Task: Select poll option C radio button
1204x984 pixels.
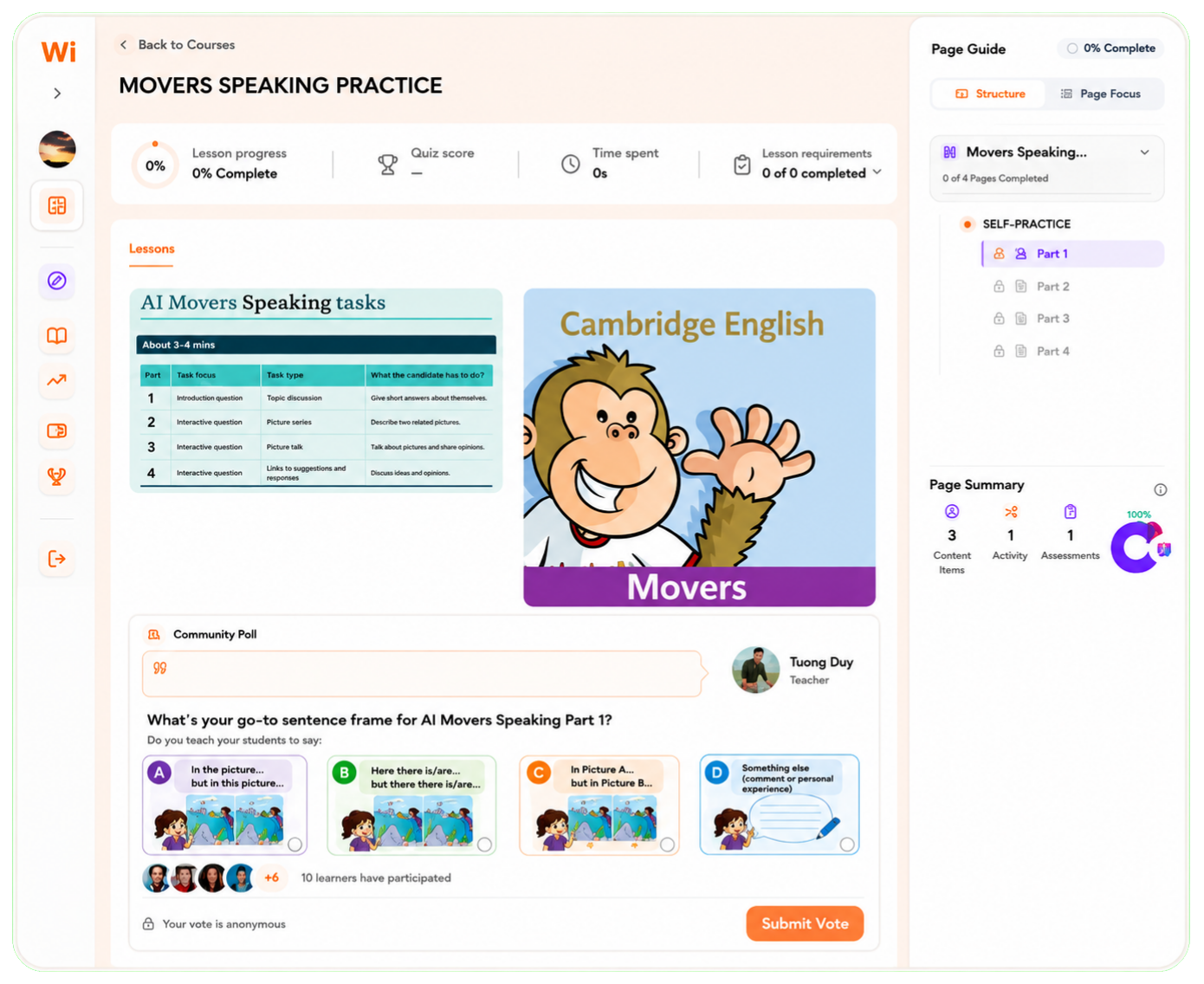Action: [667, 845]
